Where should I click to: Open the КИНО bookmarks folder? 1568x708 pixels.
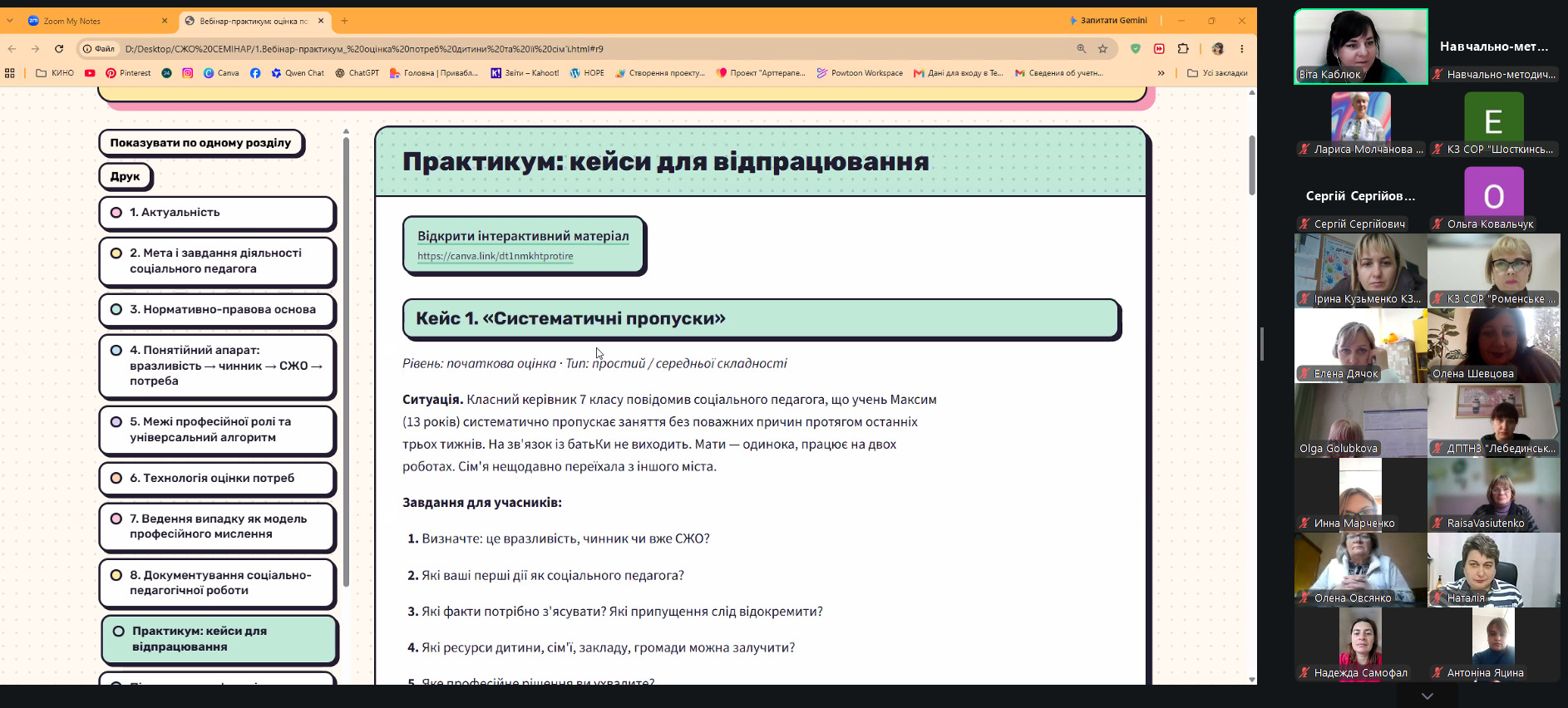(55, 73)
